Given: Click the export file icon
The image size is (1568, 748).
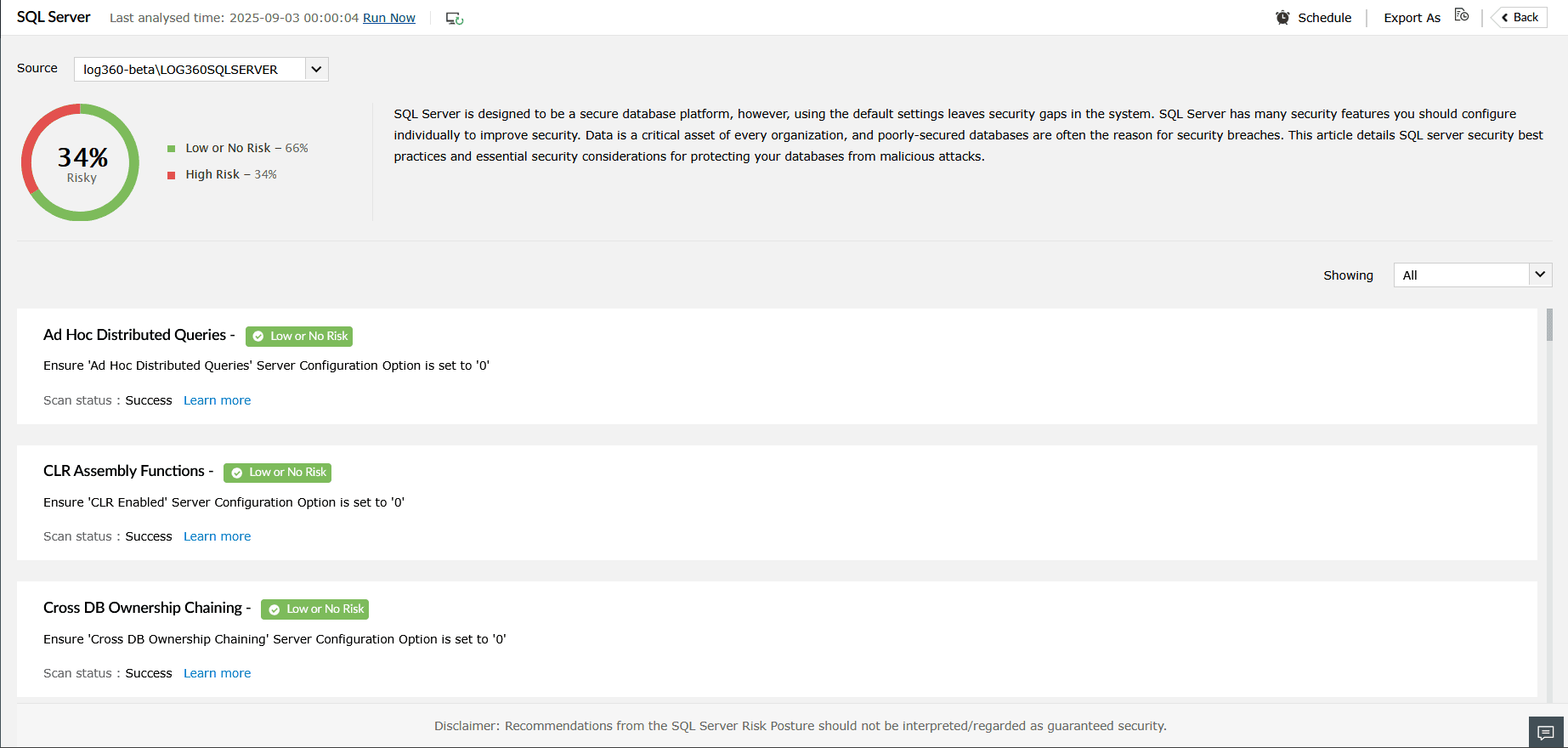Looking at the screenshot, I should click(1462, 15).
